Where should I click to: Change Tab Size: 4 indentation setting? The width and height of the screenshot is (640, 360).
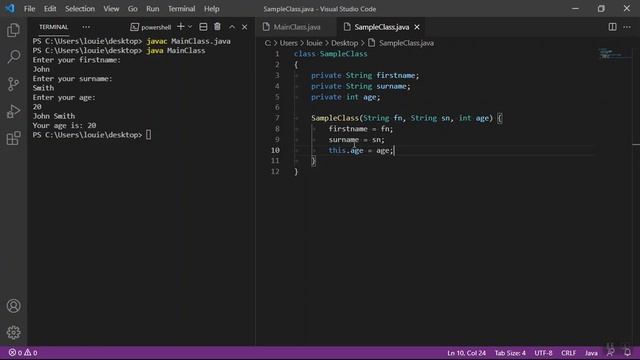pos(510,353)
